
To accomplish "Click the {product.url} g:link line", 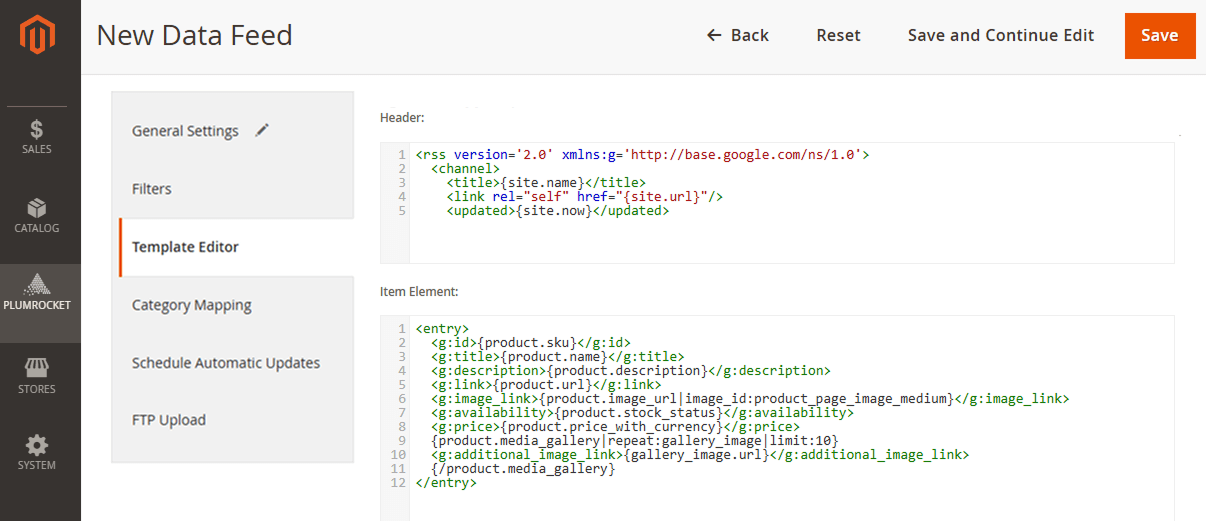I will pos(546,384).
